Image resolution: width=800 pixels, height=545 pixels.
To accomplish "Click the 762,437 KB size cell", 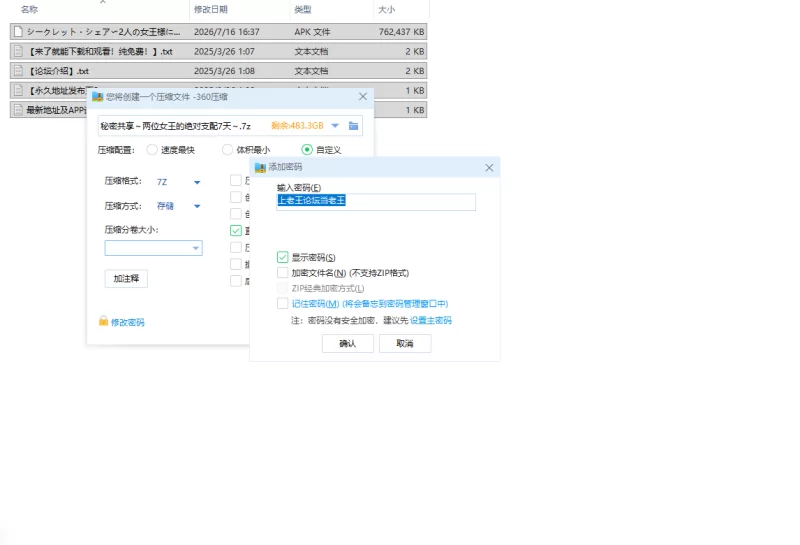I will point(401,32).
